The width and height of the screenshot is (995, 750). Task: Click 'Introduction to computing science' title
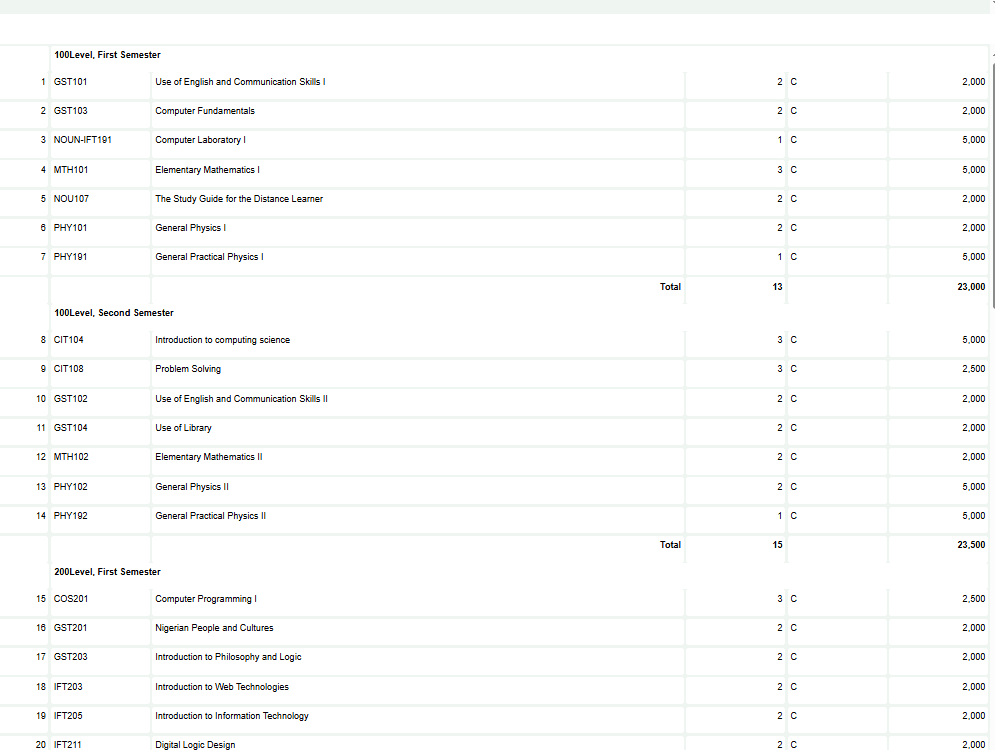(x=223, y=340)
